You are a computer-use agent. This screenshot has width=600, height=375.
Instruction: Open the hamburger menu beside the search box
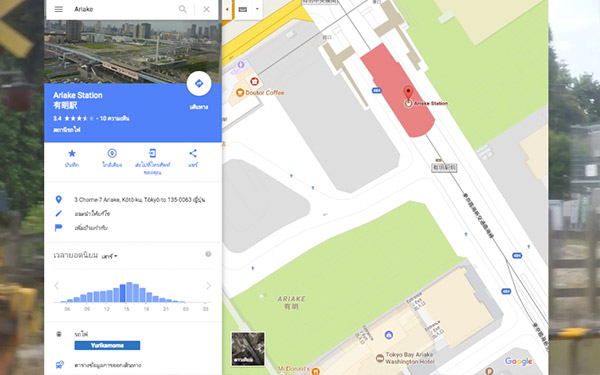pyautogui.click(x=59, y=9)
